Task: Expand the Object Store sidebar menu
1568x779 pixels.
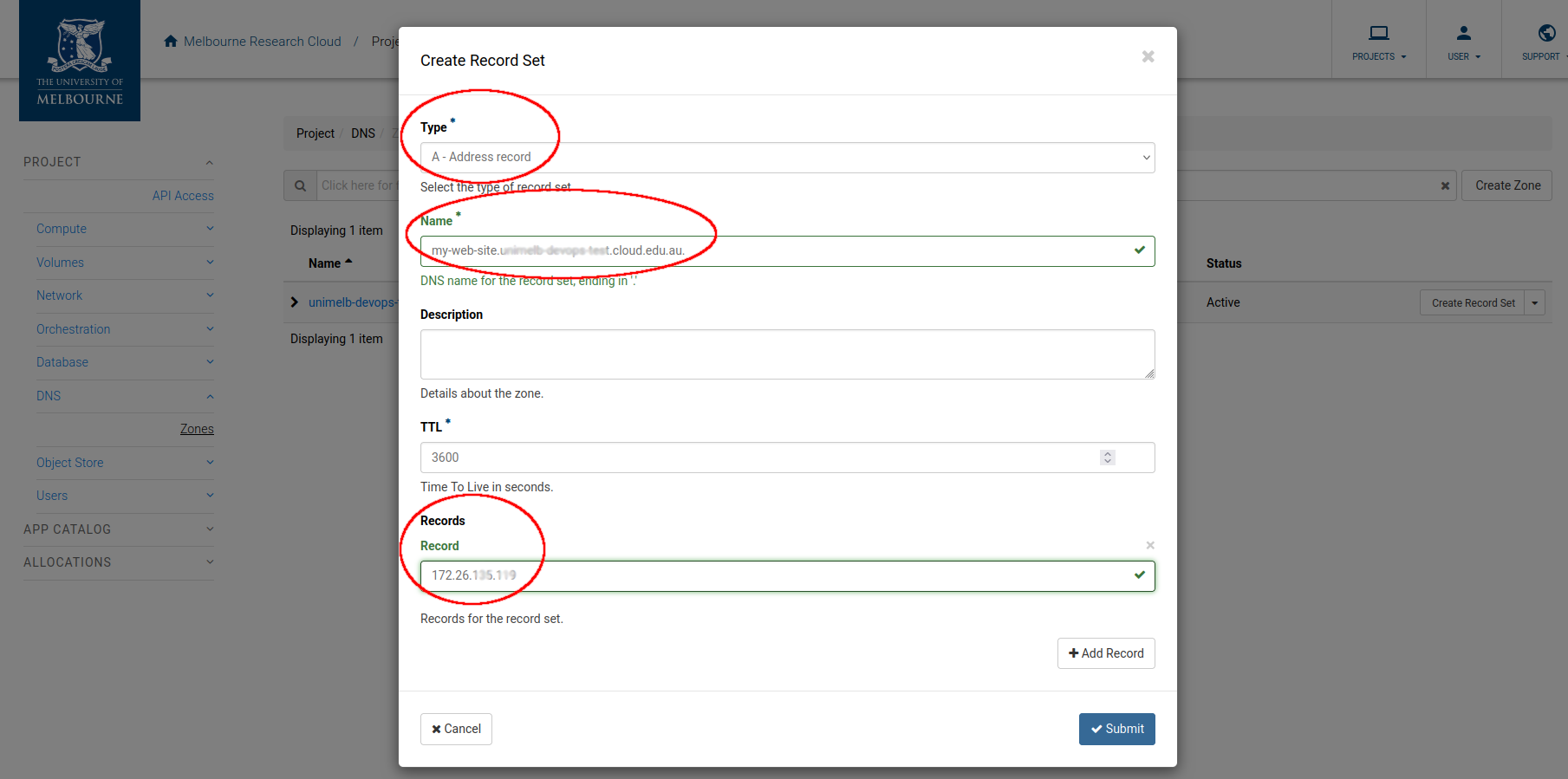Action: tap(210, 463)
